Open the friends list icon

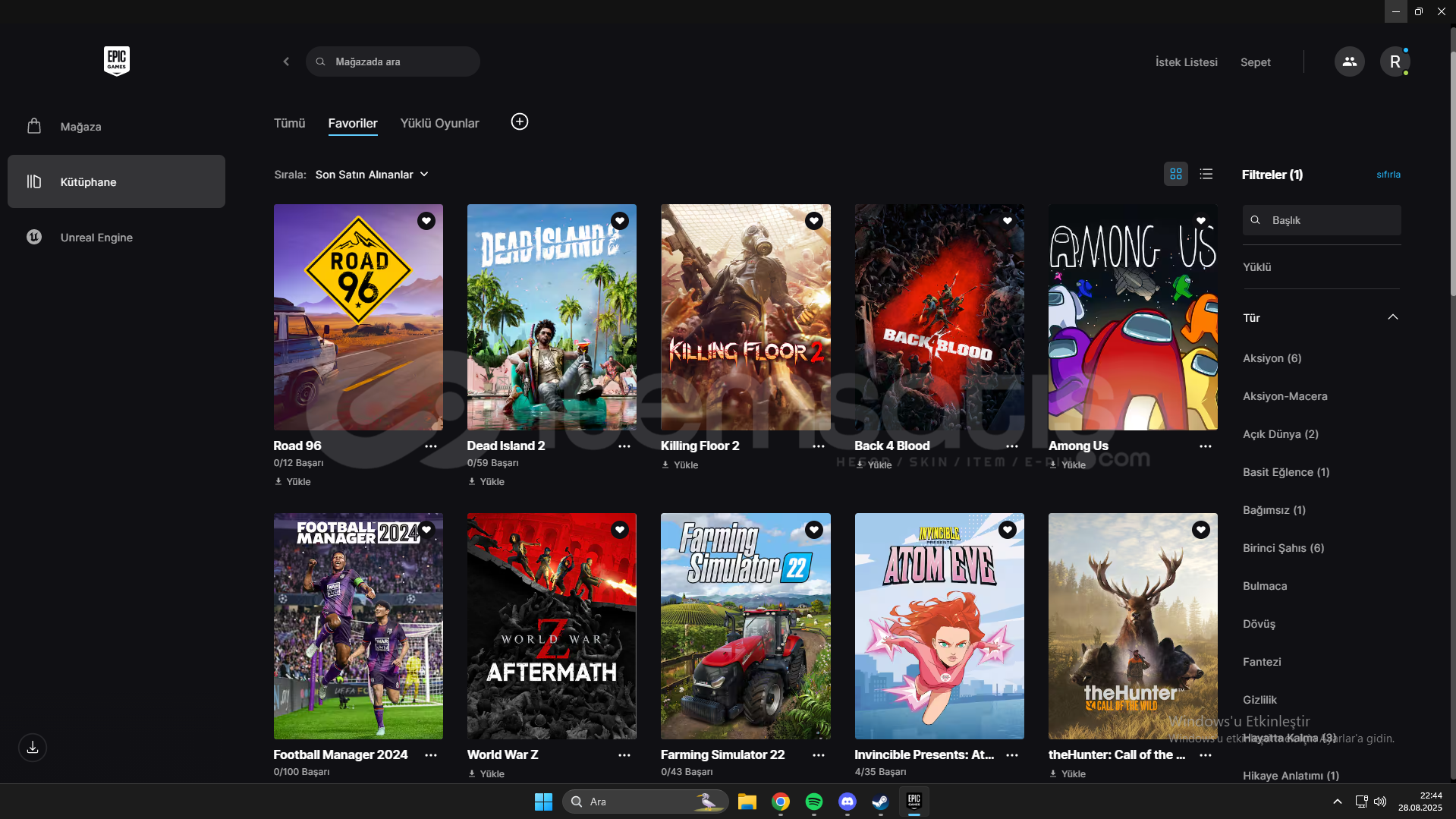(x=1349, y=61)
